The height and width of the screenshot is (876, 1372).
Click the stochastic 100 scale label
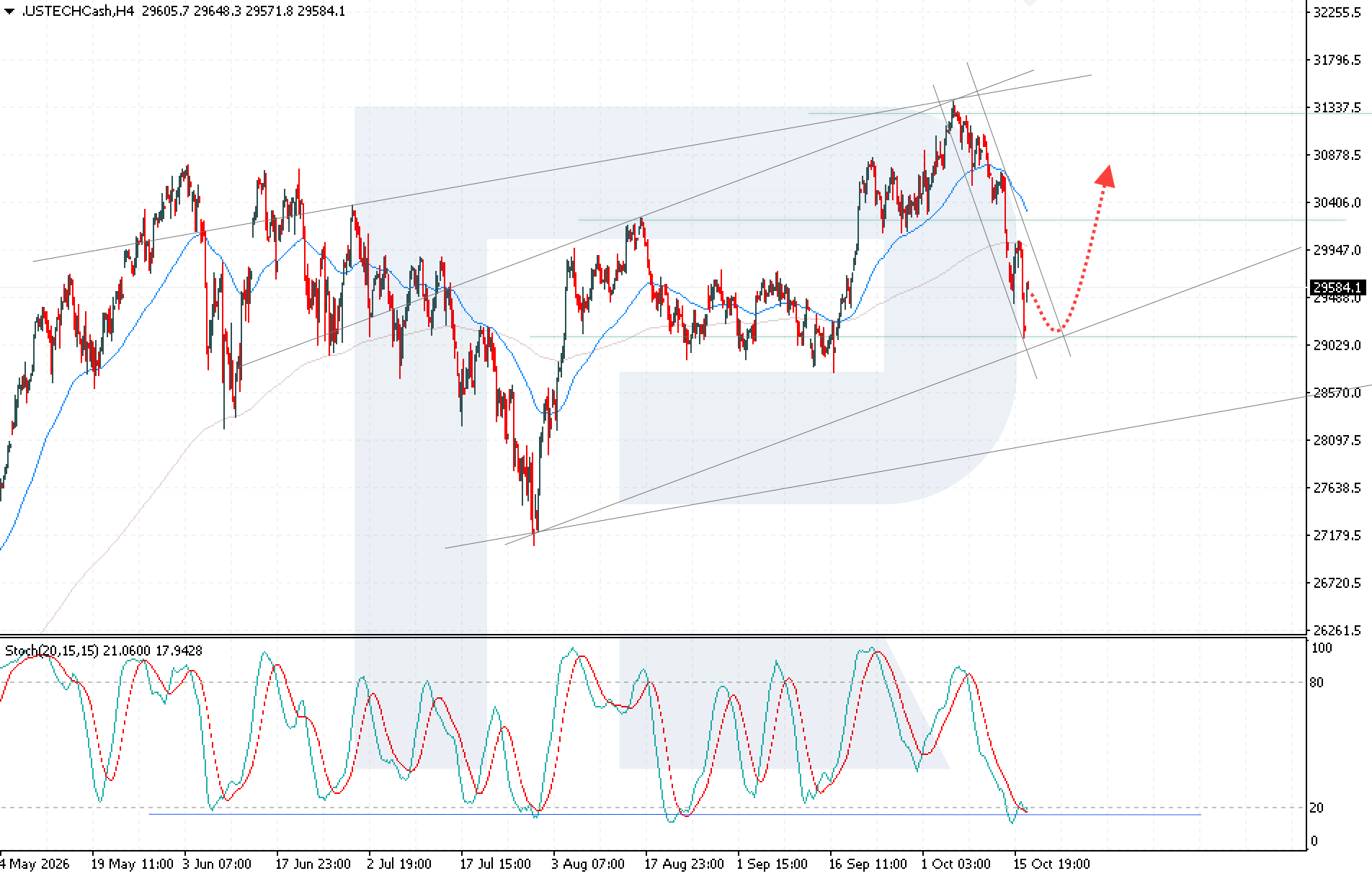coord(1322,648)
